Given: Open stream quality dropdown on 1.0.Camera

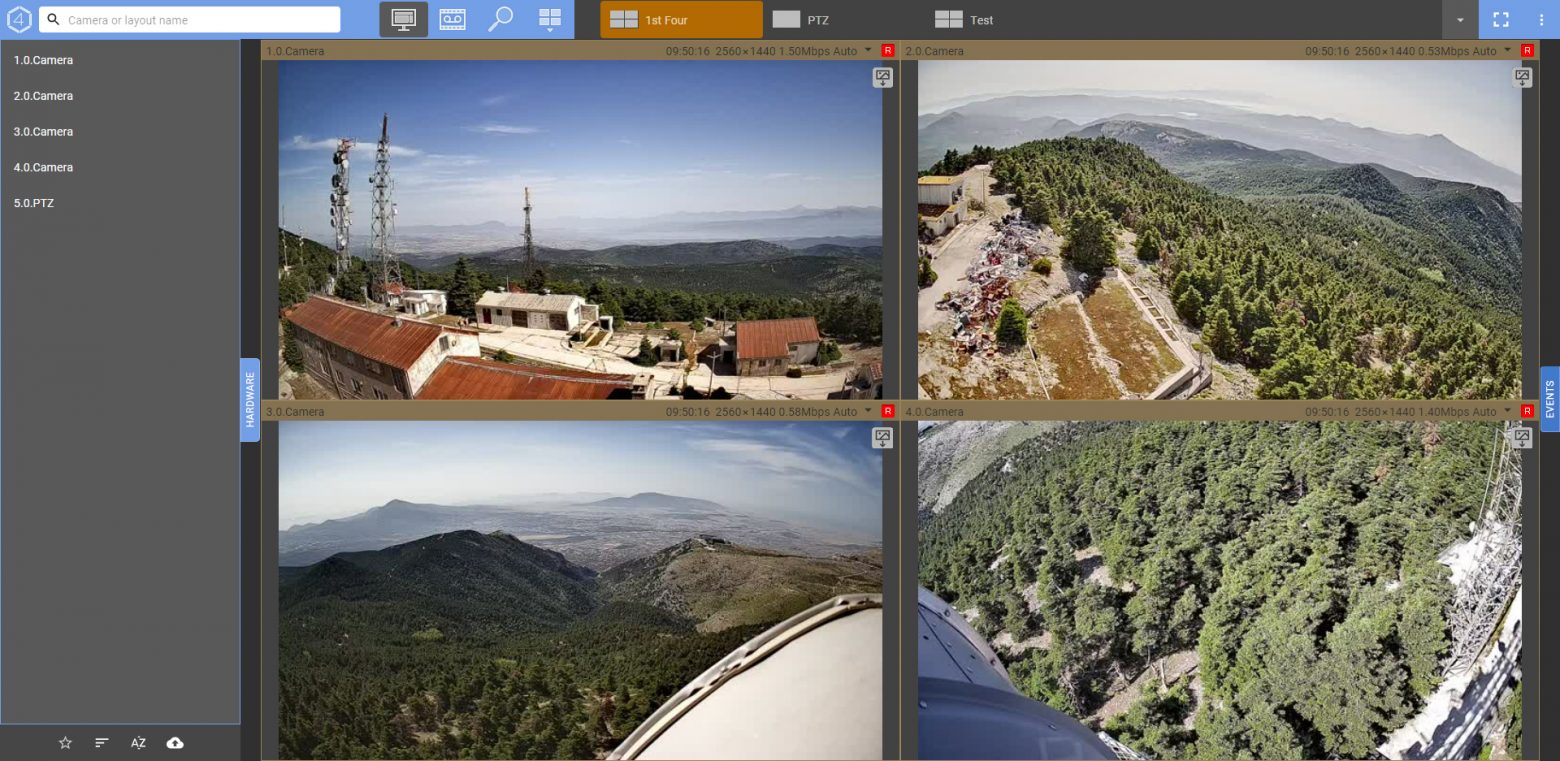Looking at the screenshot, I should (x=868, y=50).
